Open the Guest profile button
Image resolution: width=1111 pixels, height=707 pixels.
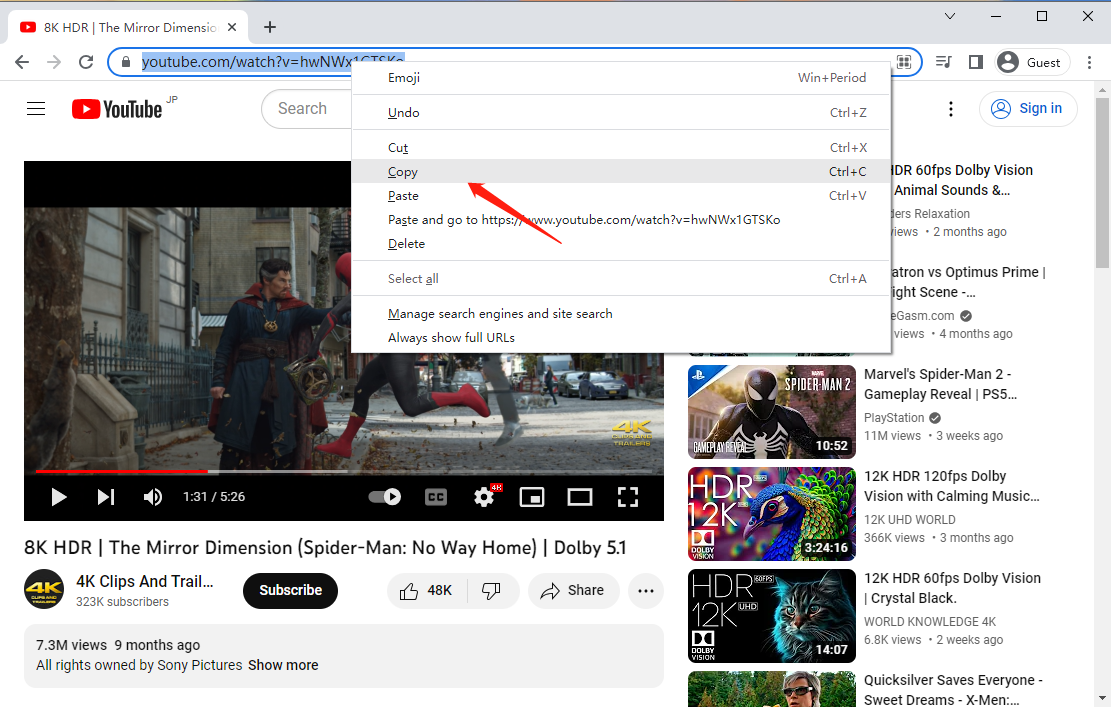pos(1032,62)
